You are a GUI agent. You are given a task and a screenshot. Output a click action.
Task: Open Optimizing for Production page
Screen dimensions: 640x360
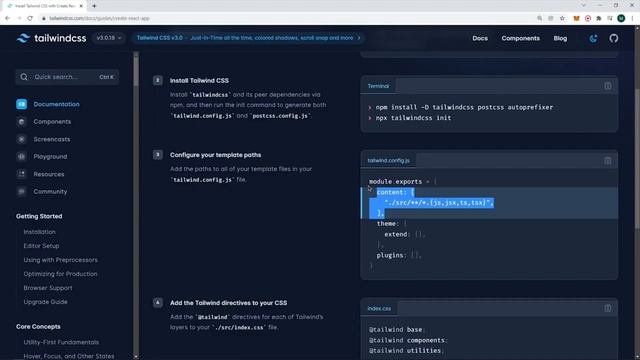tap(60, 274)
